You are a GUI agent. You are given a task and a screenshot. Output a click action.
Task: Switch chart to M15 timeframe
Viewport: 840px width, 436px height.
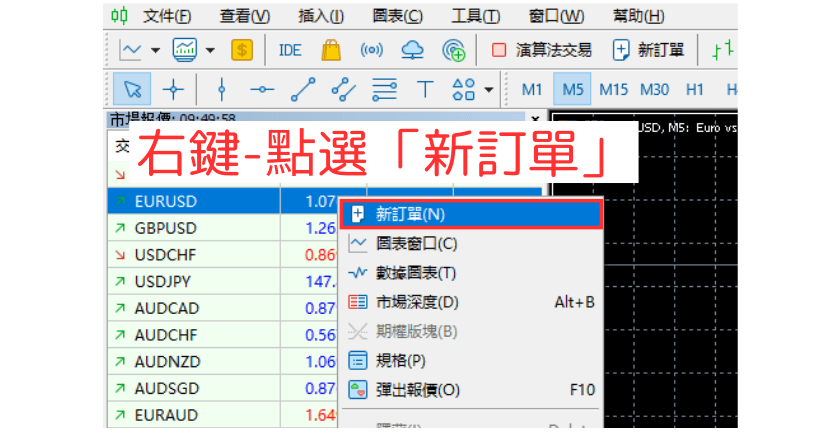pos(613,89)
